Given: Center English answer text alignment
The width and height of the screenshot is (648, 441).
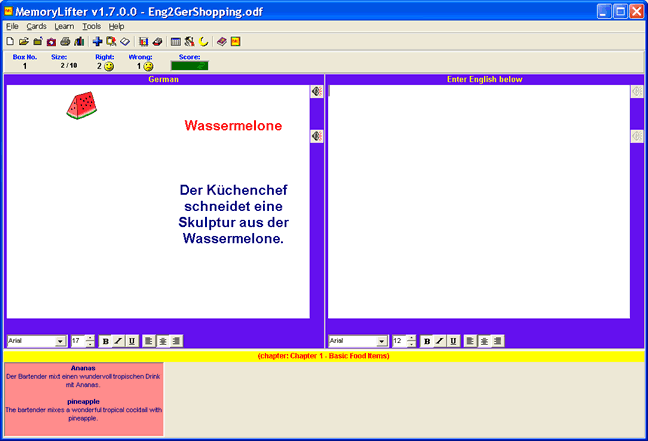Looking at the screenshot, I should (x=484, y=341).
